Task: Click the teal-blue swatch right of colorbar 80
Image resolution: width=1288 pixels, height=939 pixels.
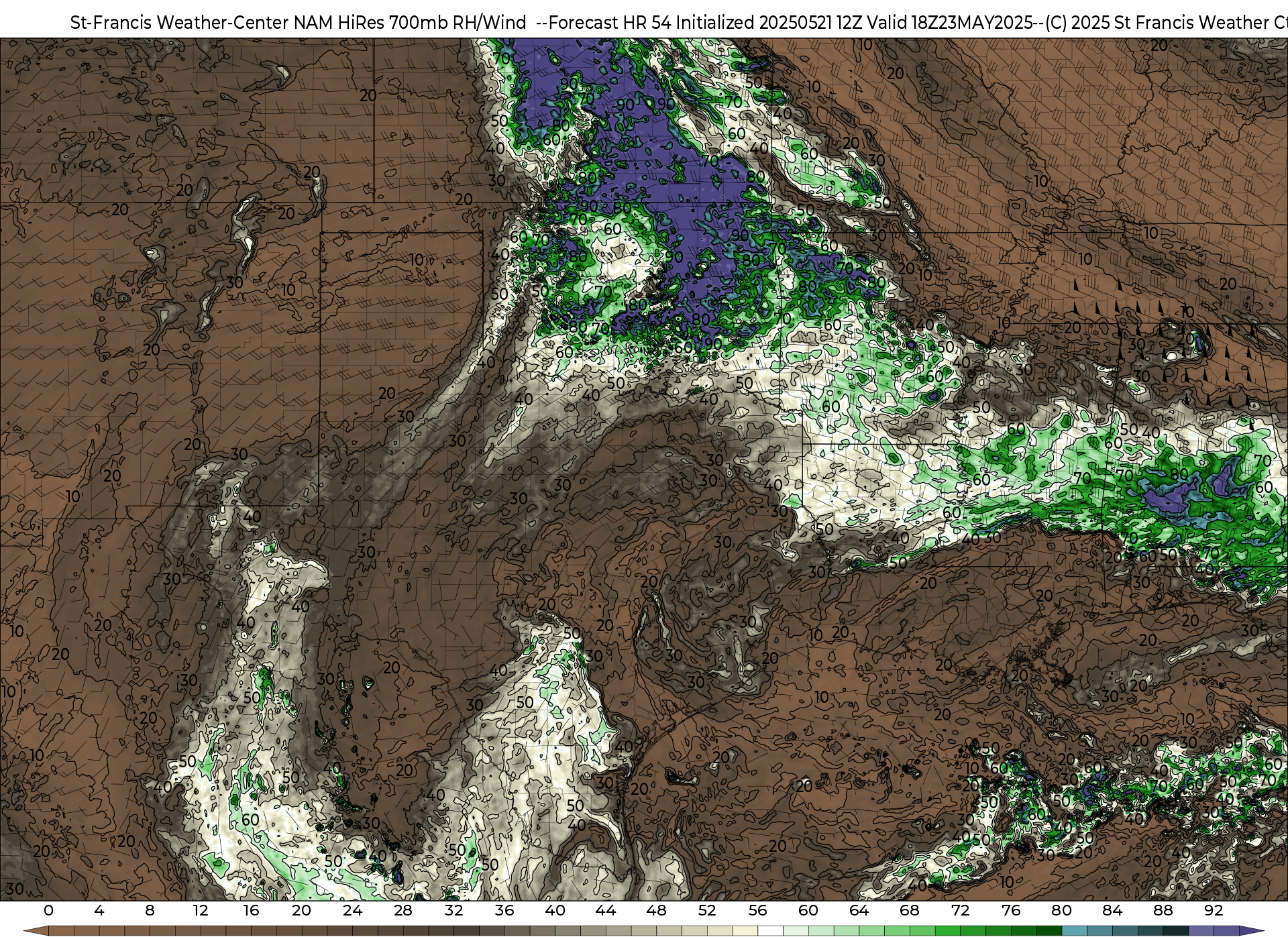Action: [x=1074, y=931]
